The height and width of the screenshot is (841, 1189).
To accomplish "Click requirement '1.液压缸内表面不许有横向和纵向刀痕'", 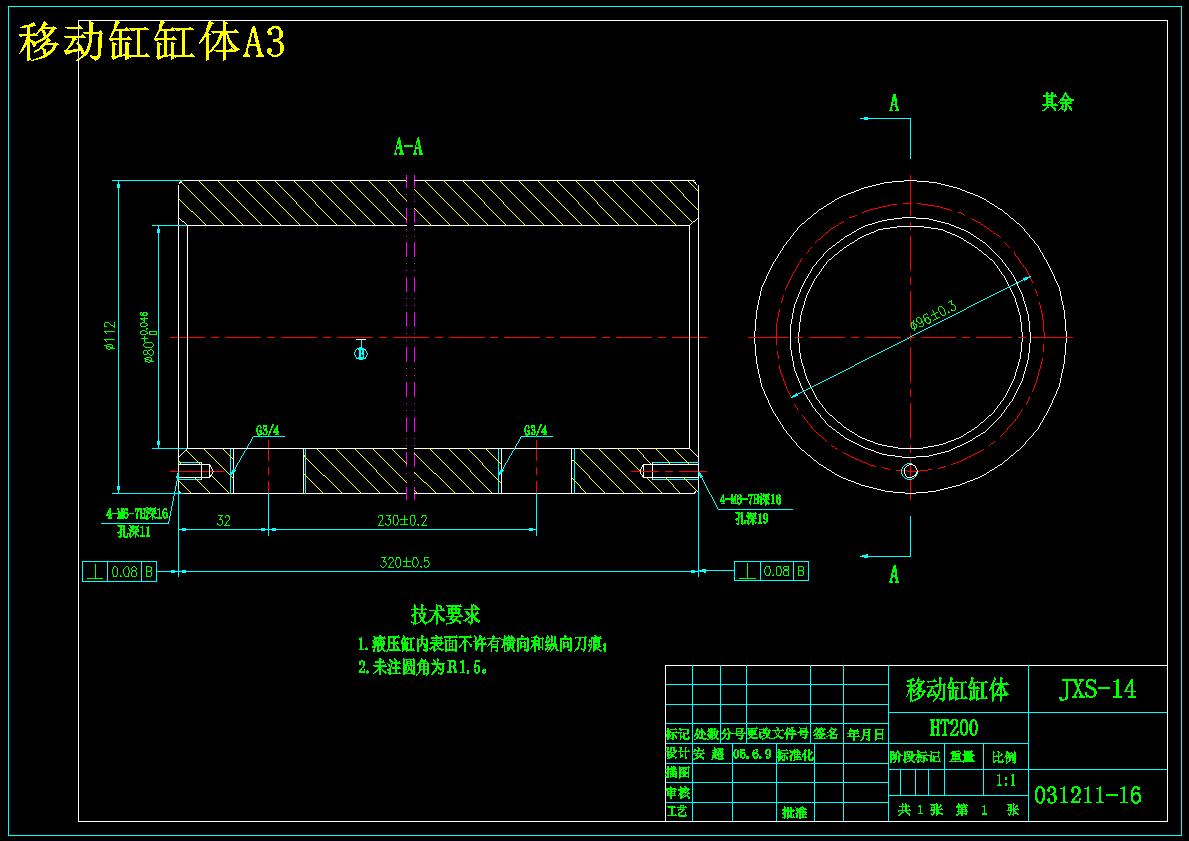I will pyautogui.click(x=482, y=645).
